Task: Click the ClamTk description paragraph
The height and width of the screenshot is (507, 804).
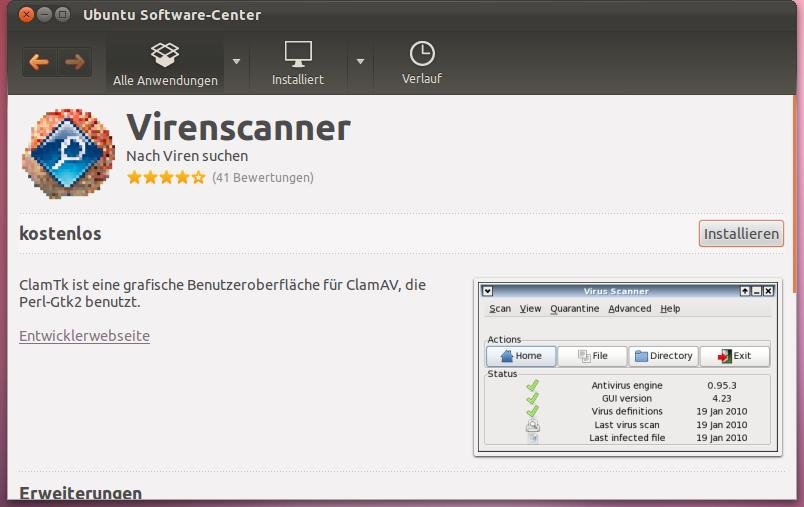Action: point(223,293)
